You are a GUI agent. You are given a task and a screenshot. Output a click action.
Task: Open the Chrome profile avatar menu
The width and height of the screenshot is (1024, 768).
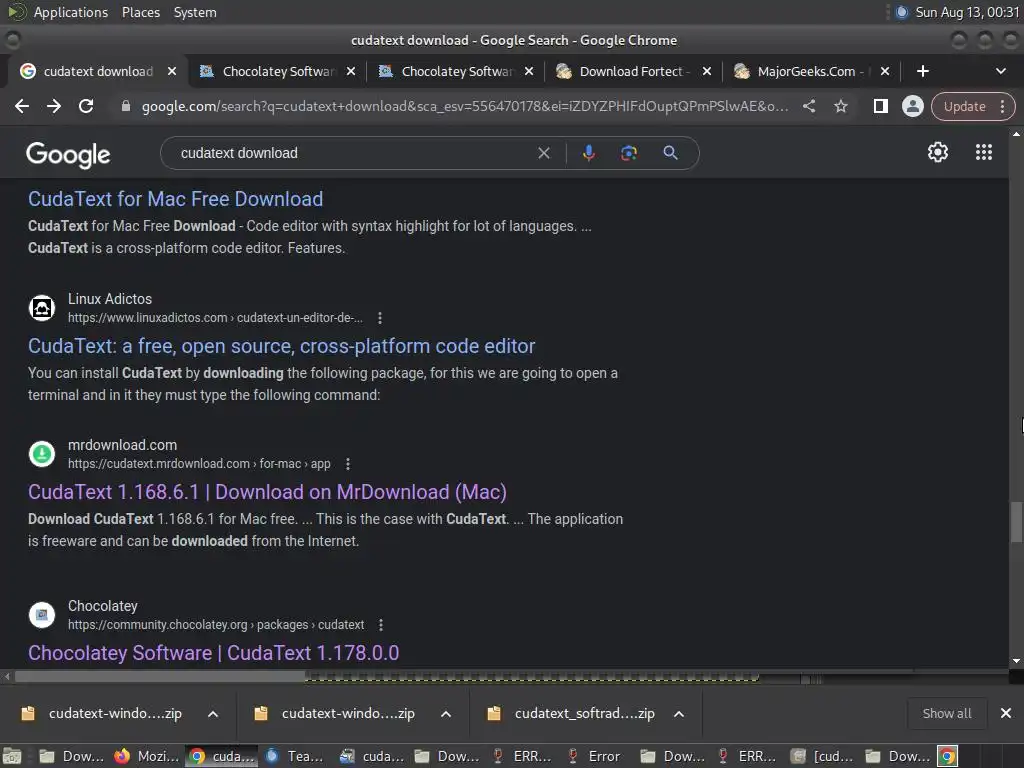[x=912, y=106]
